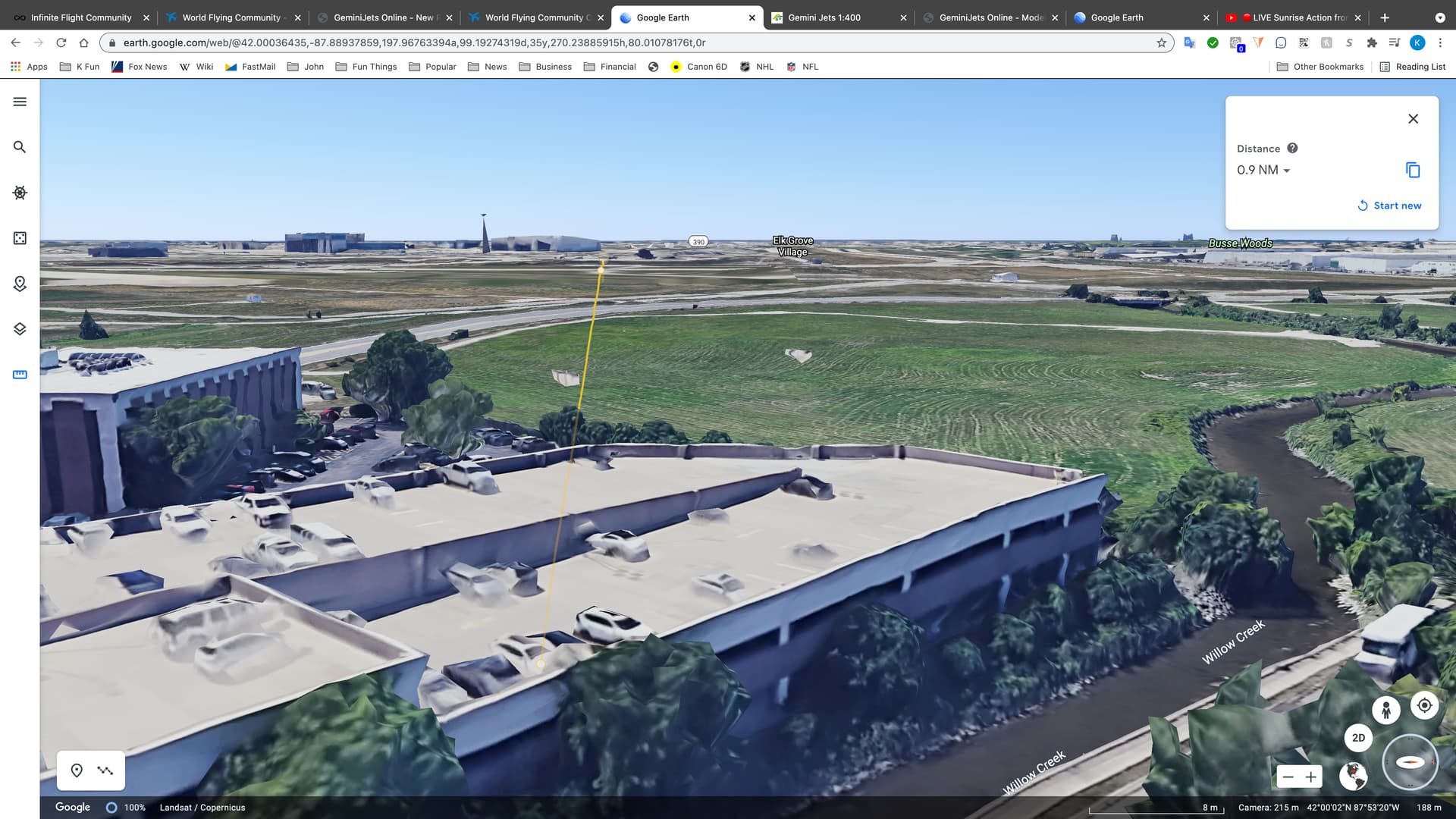Open the NM distance units dropdown
The height and width of the screenshot is (819, 1456).
pyautogui.click(x=1263, y=170)
